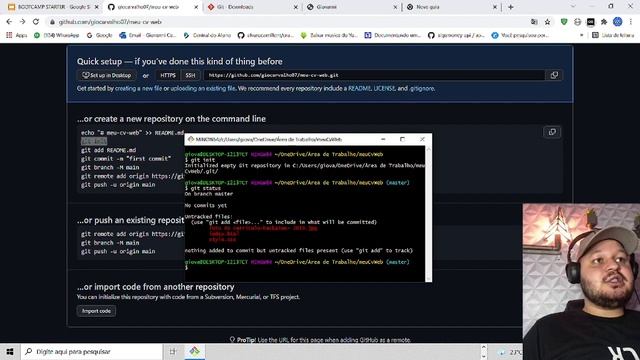The image size is (640, 360).
Task: Open Documentando bookmark
Action: coord(392,36)
